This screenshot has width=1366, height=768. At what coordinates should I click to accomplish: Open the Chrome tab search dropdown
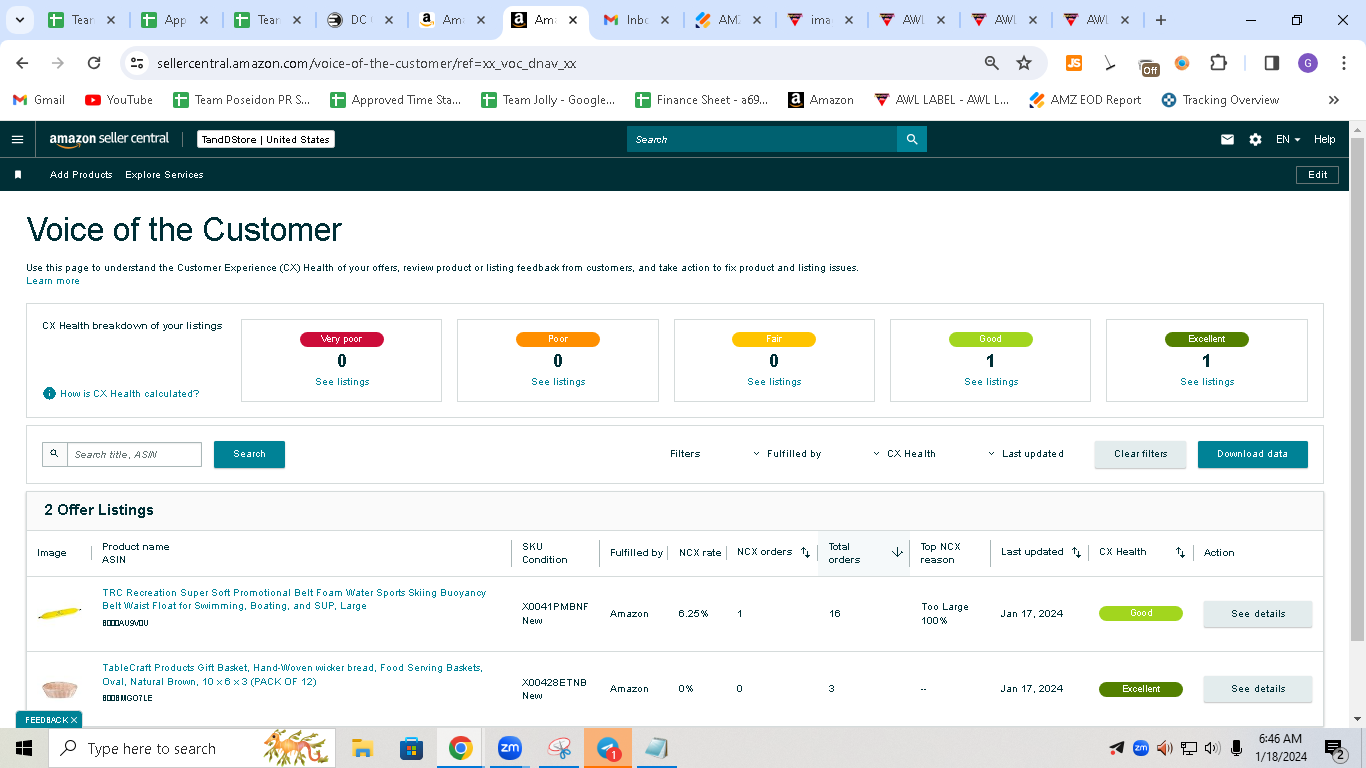pos(22,20)
